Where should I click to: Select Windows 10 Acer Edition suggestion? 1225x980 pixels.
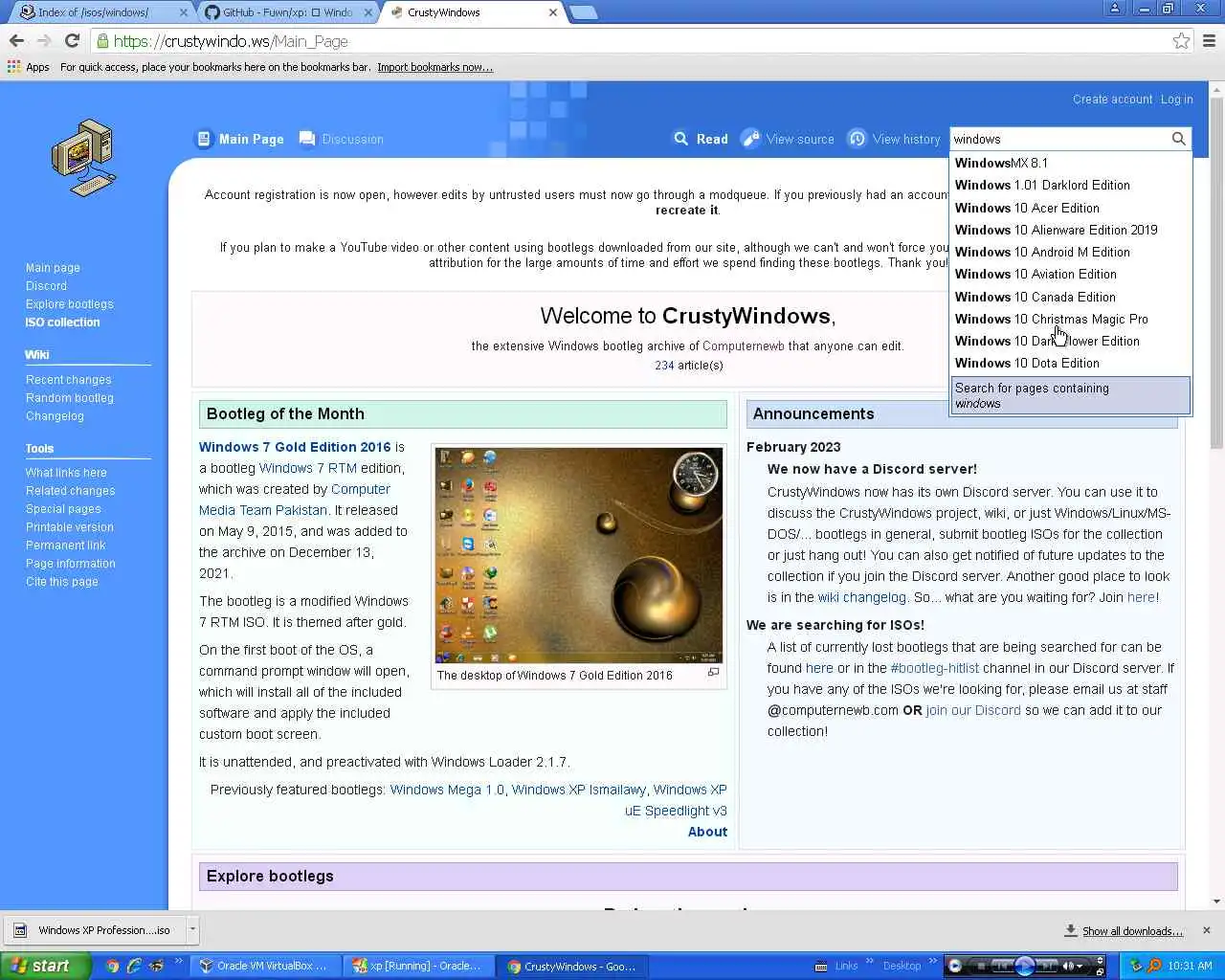tap(1071, 208)
